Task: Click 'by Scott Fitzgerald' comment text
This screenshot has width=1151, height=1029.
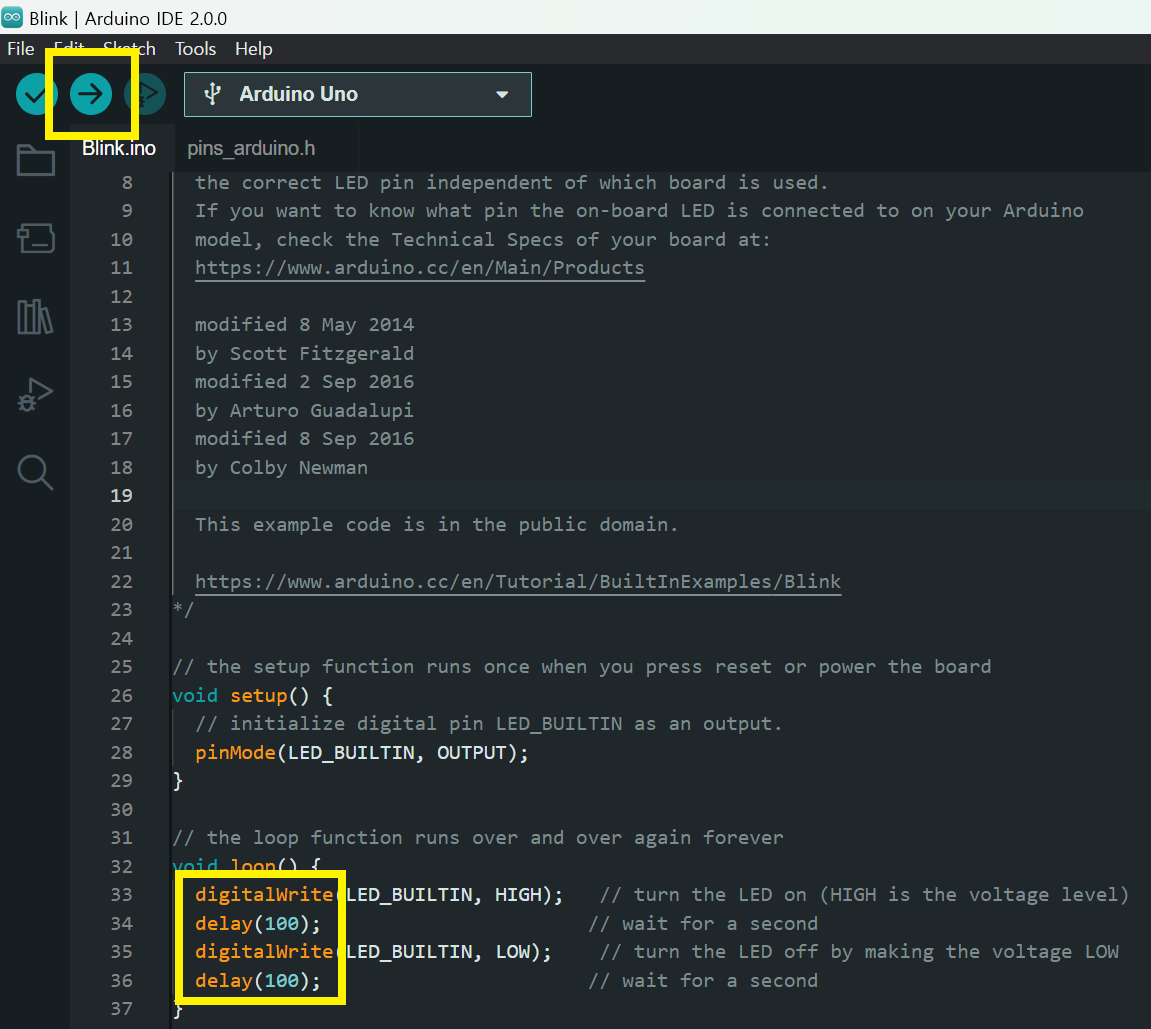Action: pos(304,354)
